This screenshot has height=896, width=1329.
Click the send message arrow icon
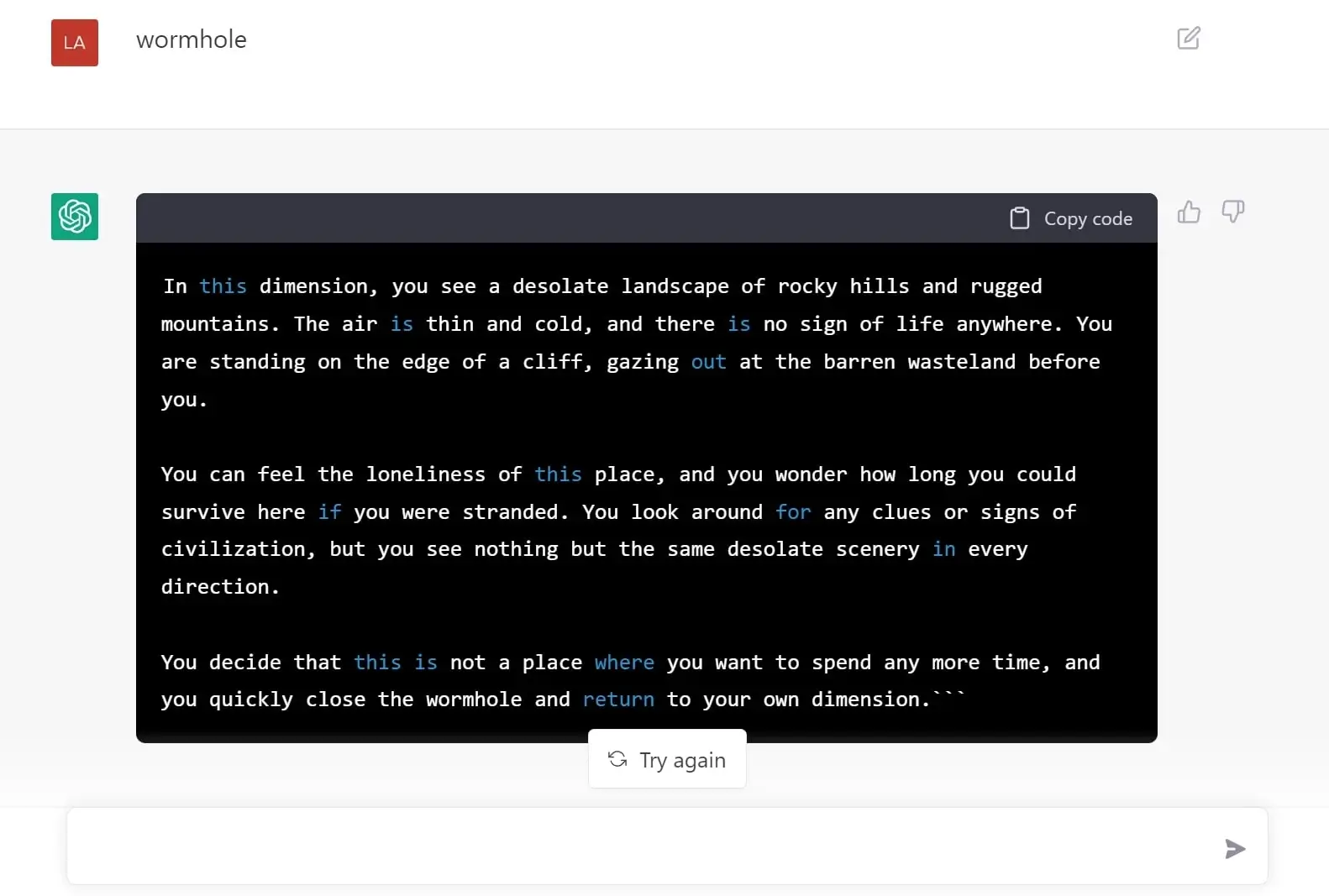[x=1234, y=849]
